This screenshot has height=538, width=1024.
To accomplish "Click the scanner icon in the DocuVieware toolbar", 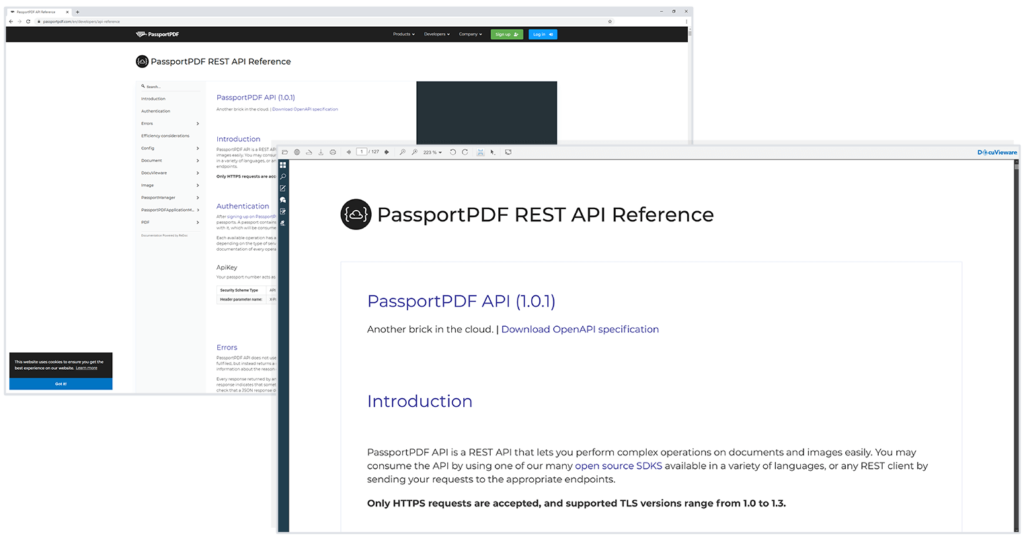I will pyautogui.click(x=309, y=152).
